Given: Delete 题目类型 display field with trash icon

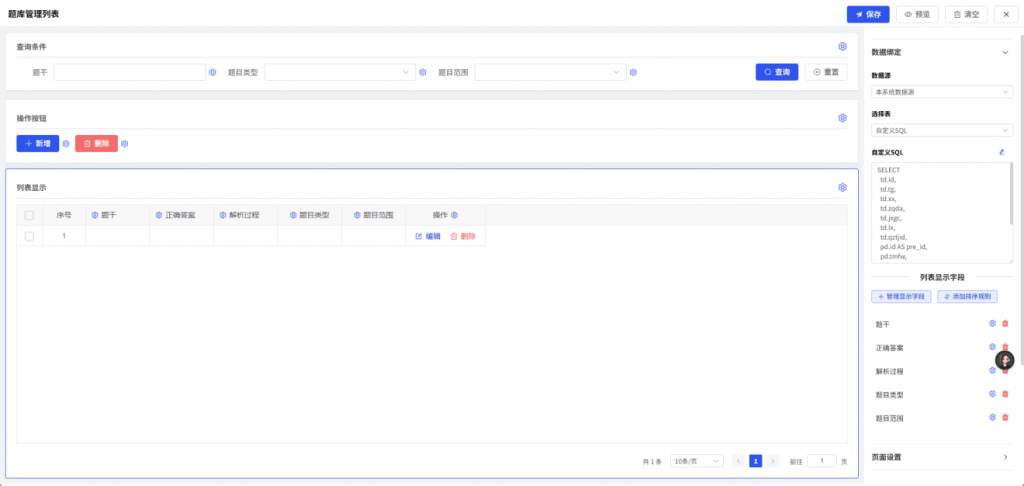Looking at the screenshot, I should 1005,394.
